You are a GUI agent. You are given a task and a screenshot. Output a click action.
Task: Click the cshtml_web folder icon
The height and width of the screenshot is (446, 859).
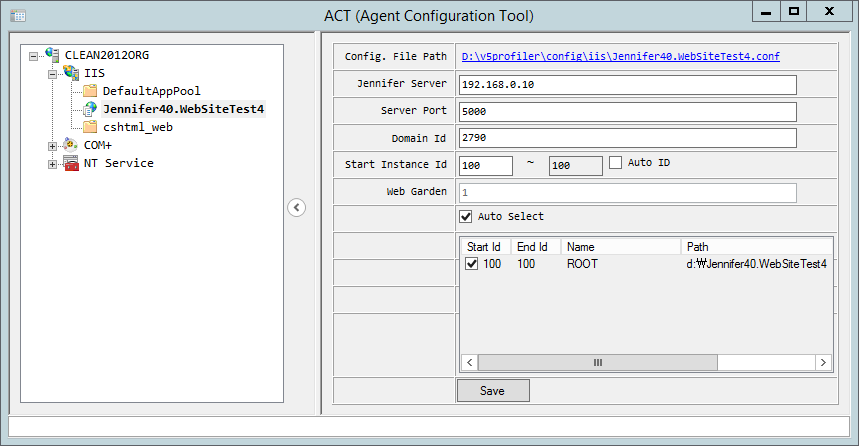[x=90, y=127]
